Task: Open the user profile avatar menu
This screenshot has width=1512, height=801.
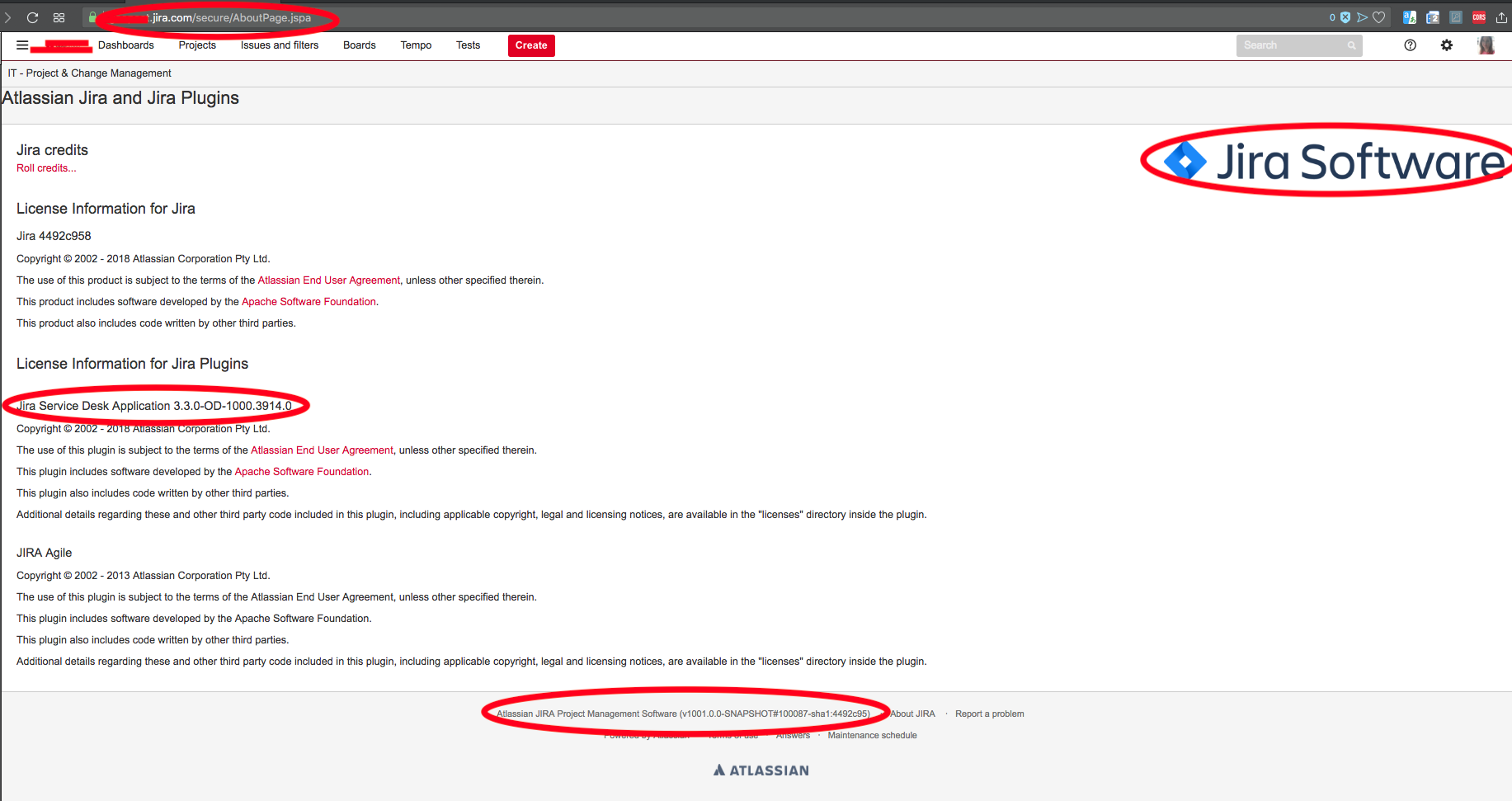Action: pos(1486,45)
